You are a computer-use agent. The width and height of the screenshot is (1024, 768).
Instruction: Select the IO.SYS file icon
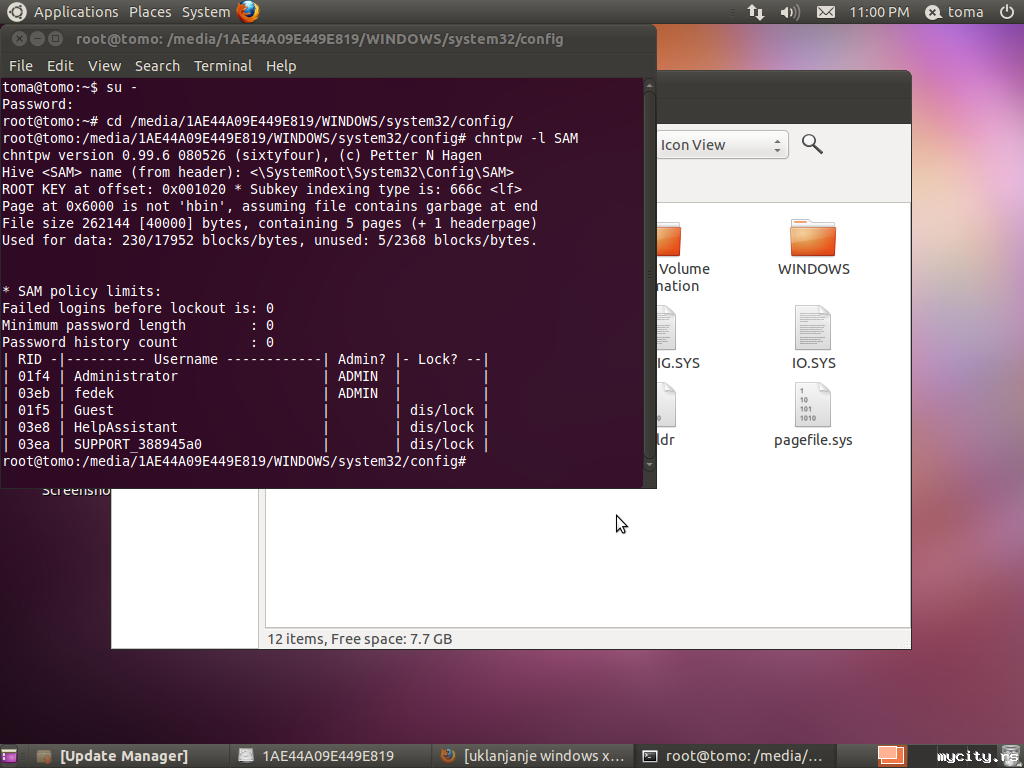(x=813, y=328)
